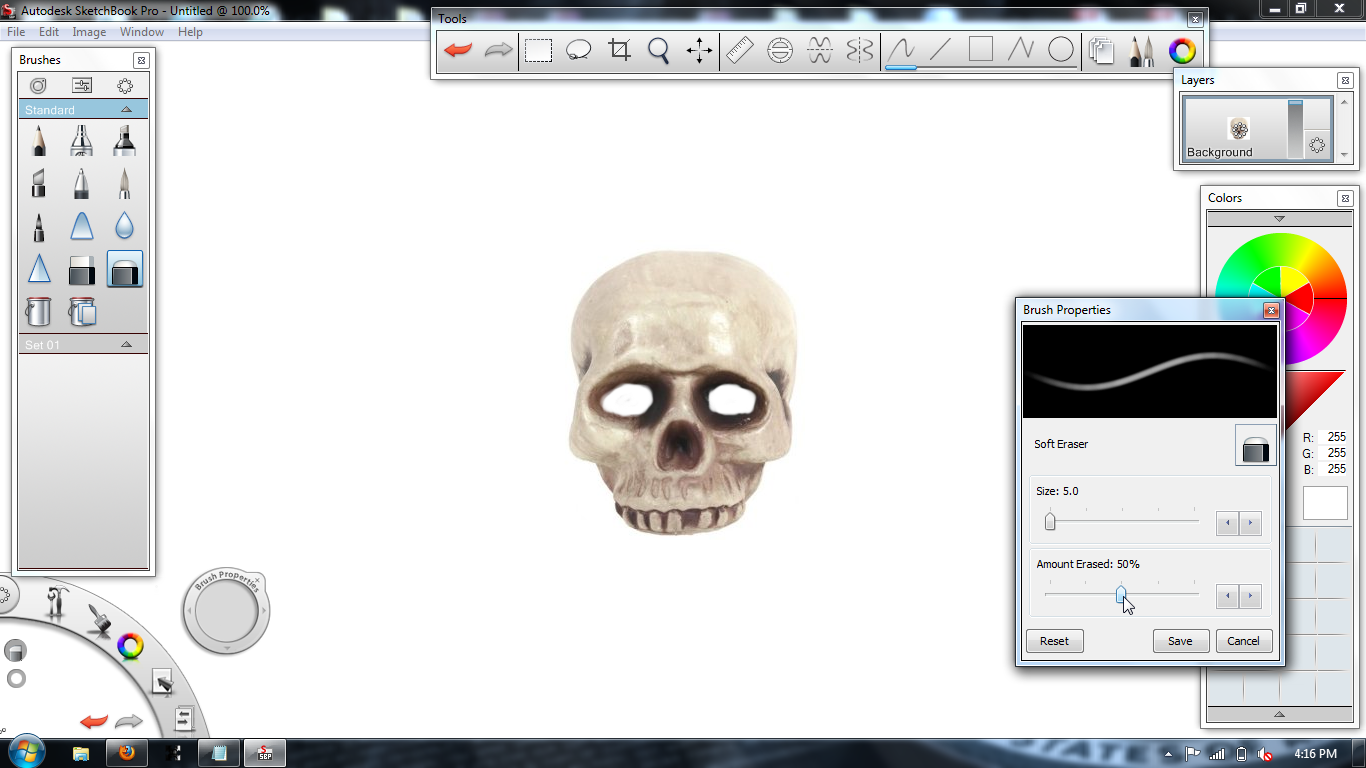This screenshot has height=768, width=1366.
Task: Open the Brushes panel marking menu circle
Action: click(125, 86)
